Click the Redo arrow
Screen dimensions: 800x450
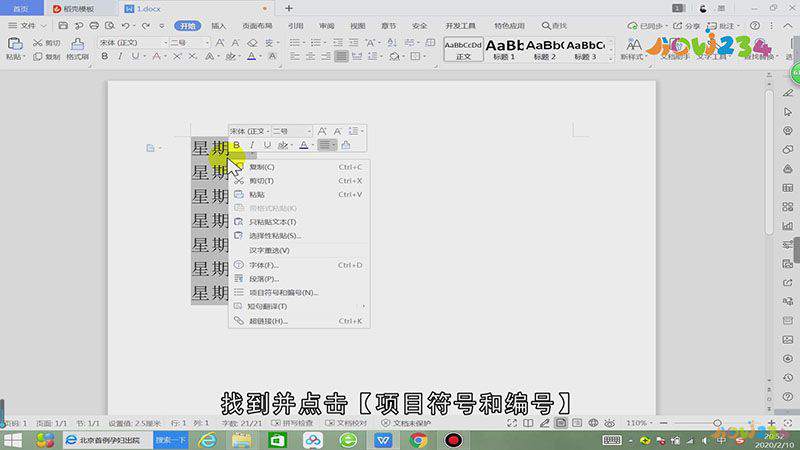pos(146,25)
